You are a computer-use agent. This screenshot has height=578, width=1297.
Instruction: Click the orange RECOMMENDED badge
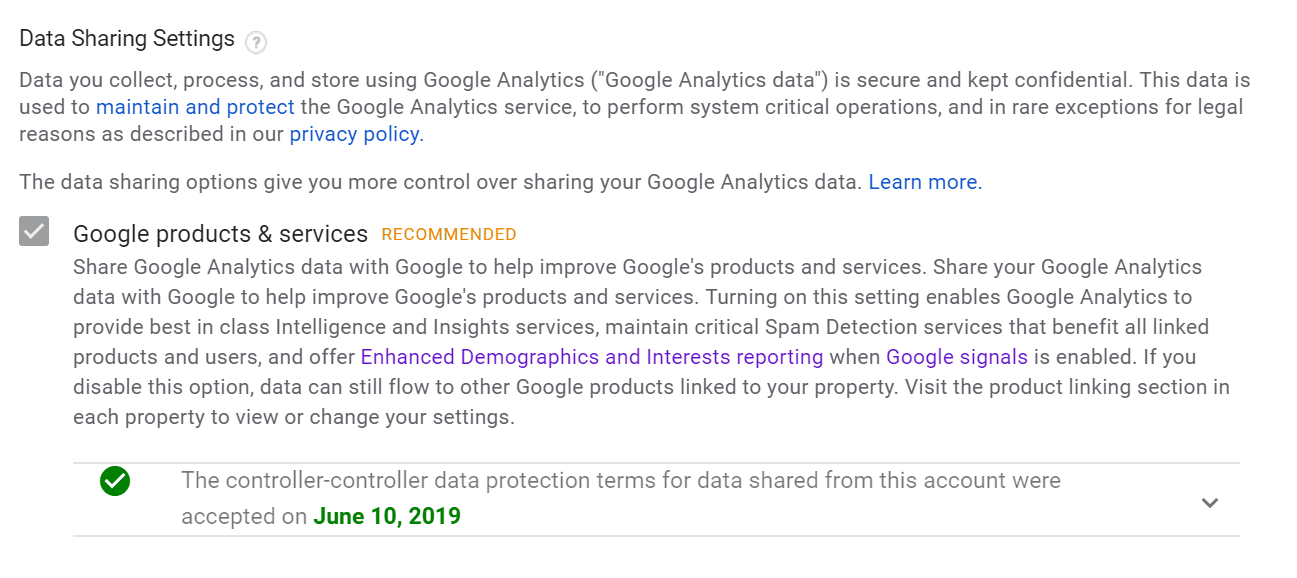pos(449,235)
